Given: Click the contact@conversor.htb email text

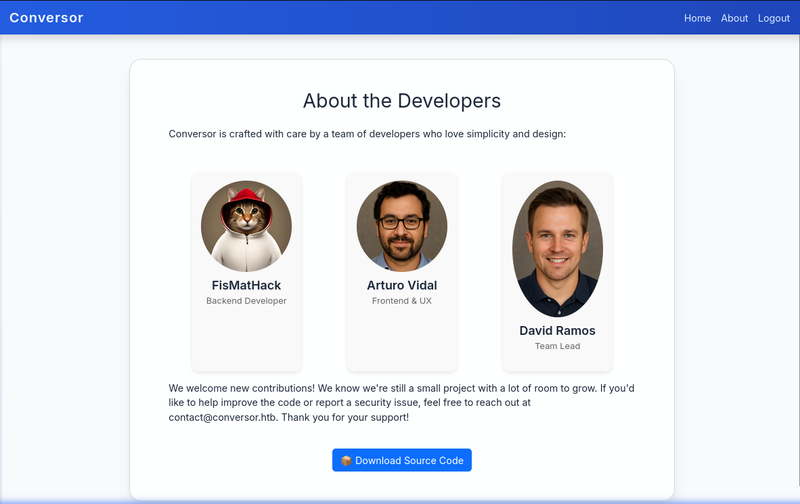Looking at the screenshot, I should tap(222, 417).
